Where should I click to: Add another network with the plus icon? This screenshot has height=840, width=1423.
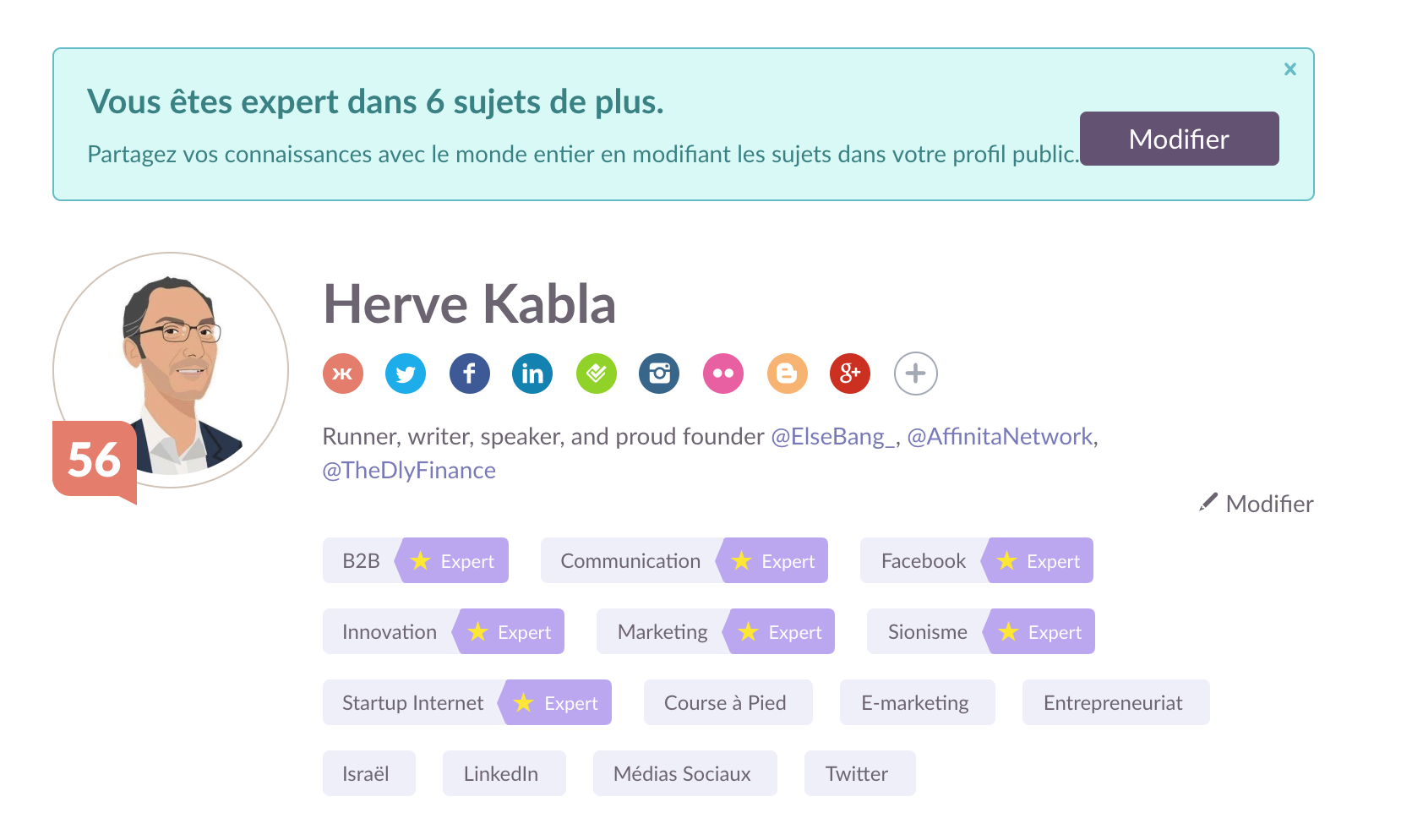(916, 374)
